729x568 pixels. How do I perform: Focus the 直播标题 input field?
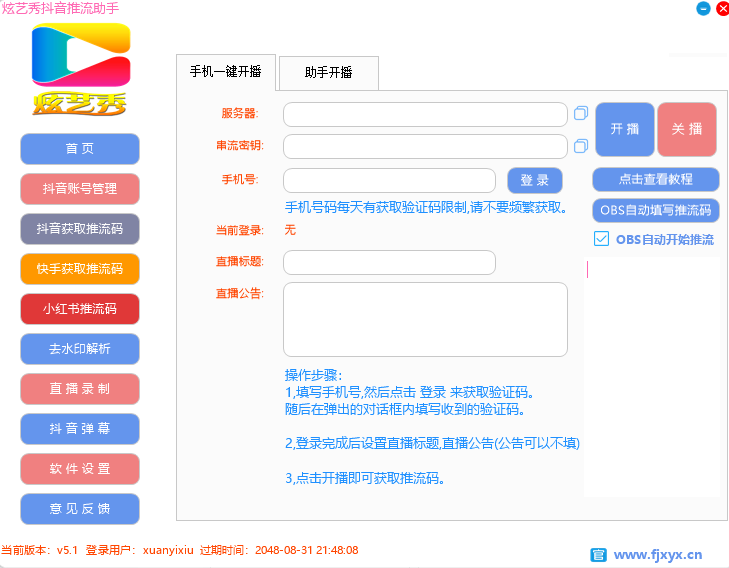pos(389,262)
